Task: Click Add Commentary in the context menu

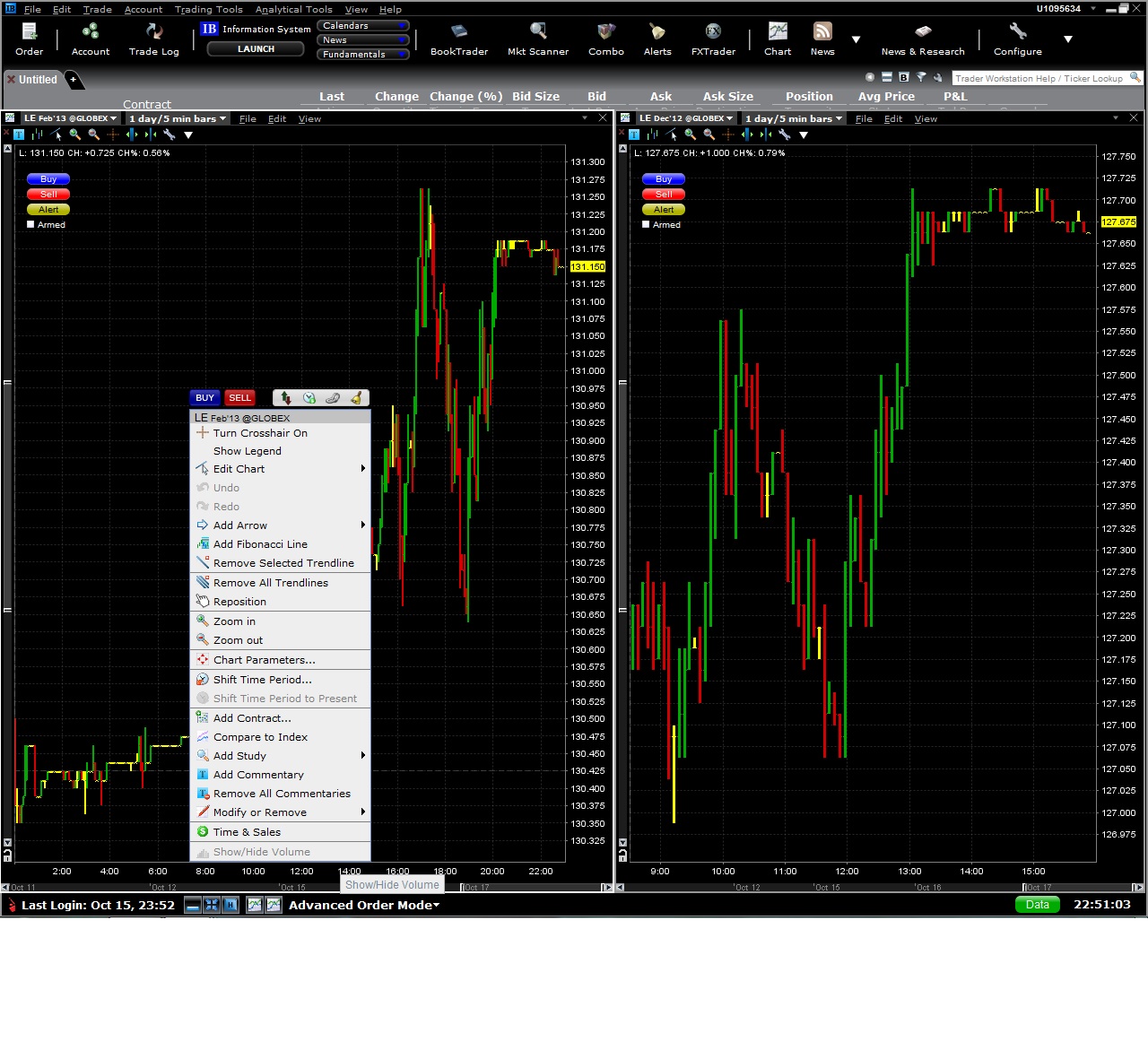Action: [x=281, y=775]
